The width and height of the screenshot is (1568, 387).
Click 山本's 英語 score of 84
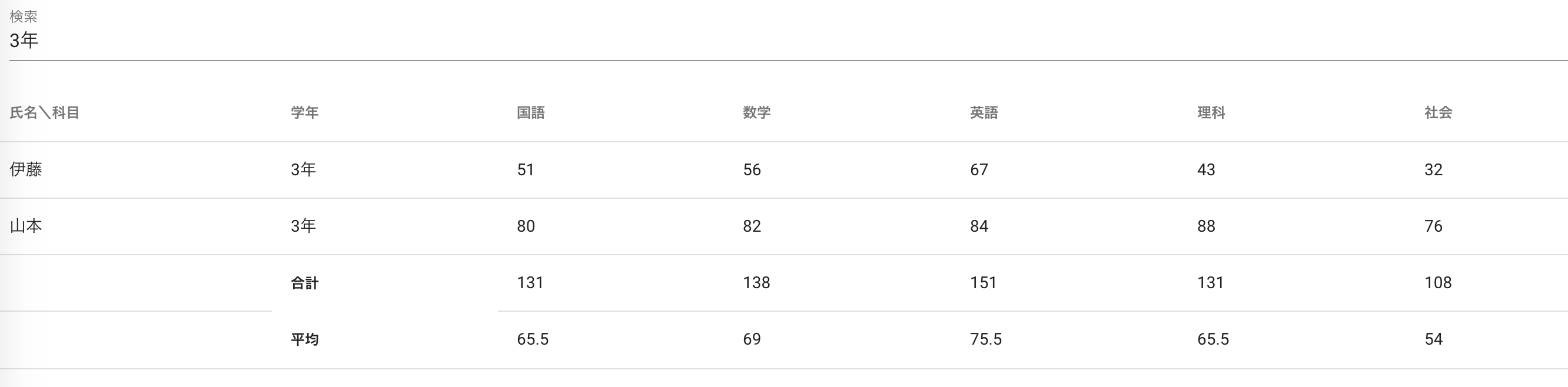tap(979, 226)
